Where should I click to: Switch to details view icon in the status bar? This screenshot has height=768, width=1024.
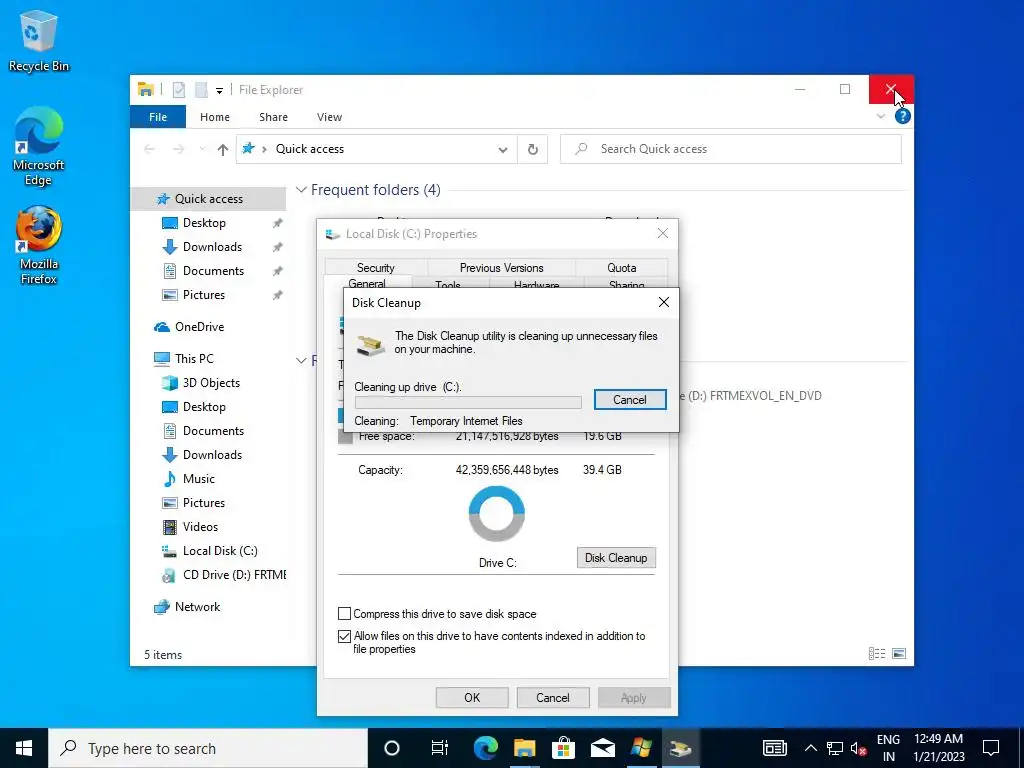coord(877,654)
